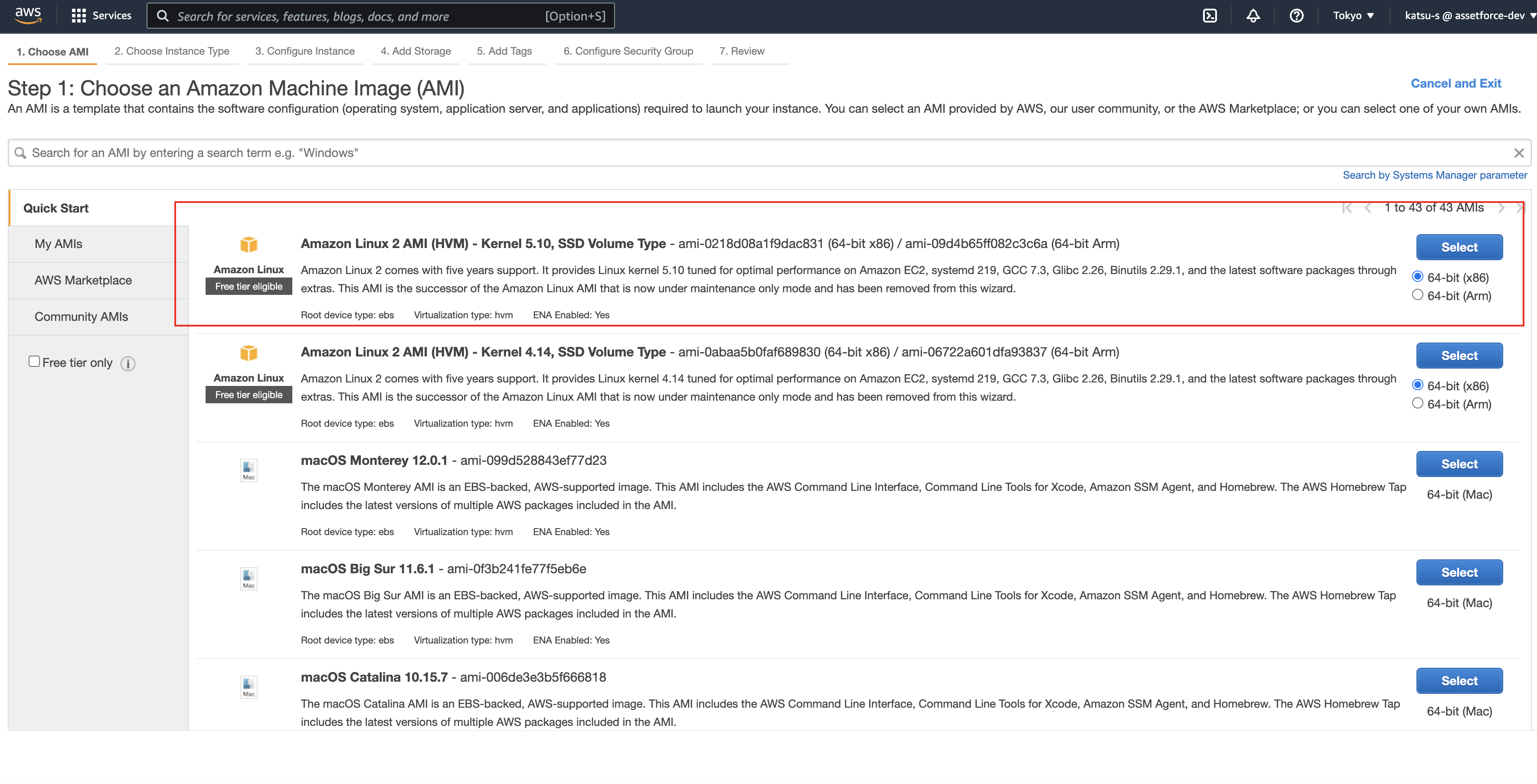Select the macOS Big Sur AMI
The image size is (1537, 784).
click(1459, 572)
